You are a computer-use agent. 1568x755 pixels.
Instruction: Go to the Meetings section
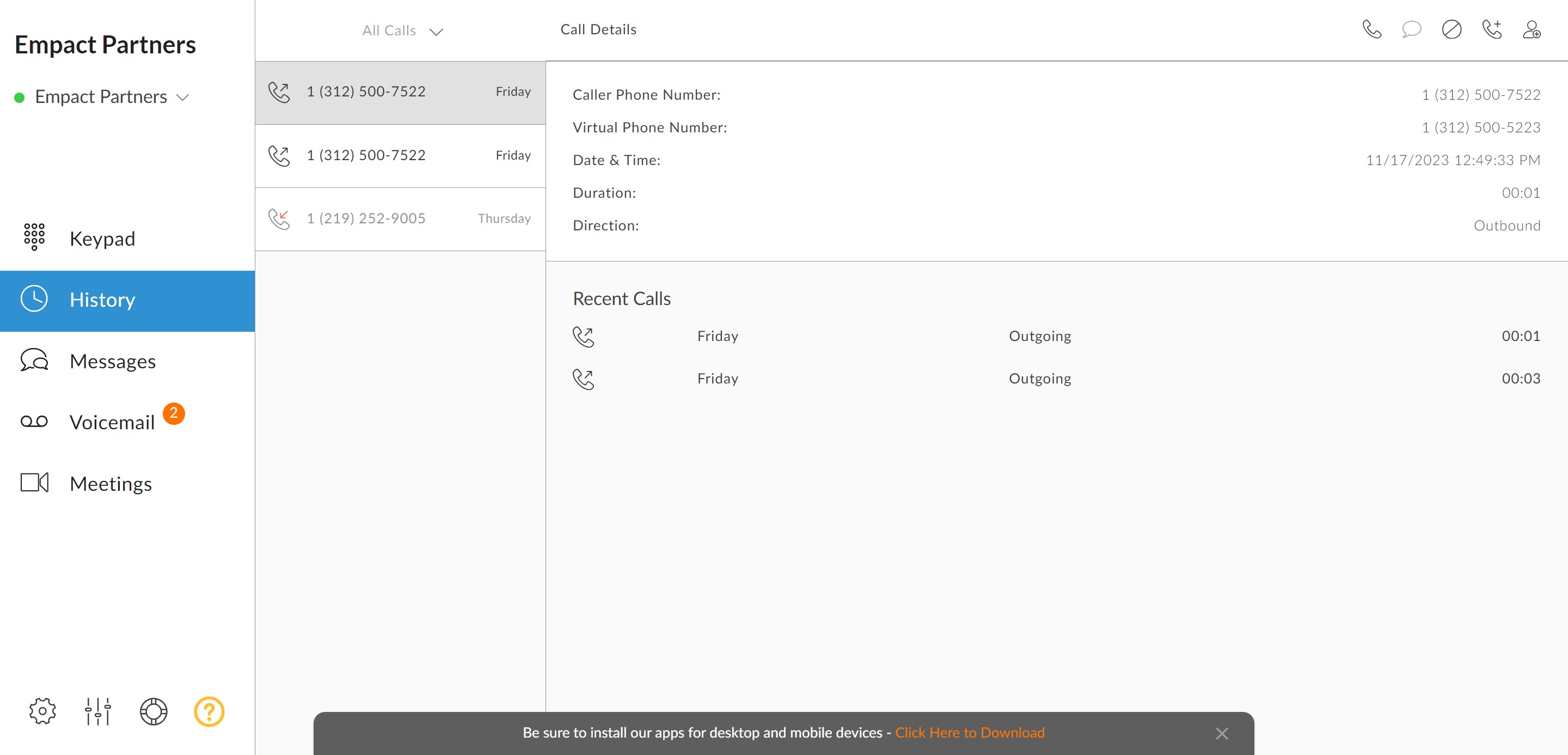(x=111, y=483)
